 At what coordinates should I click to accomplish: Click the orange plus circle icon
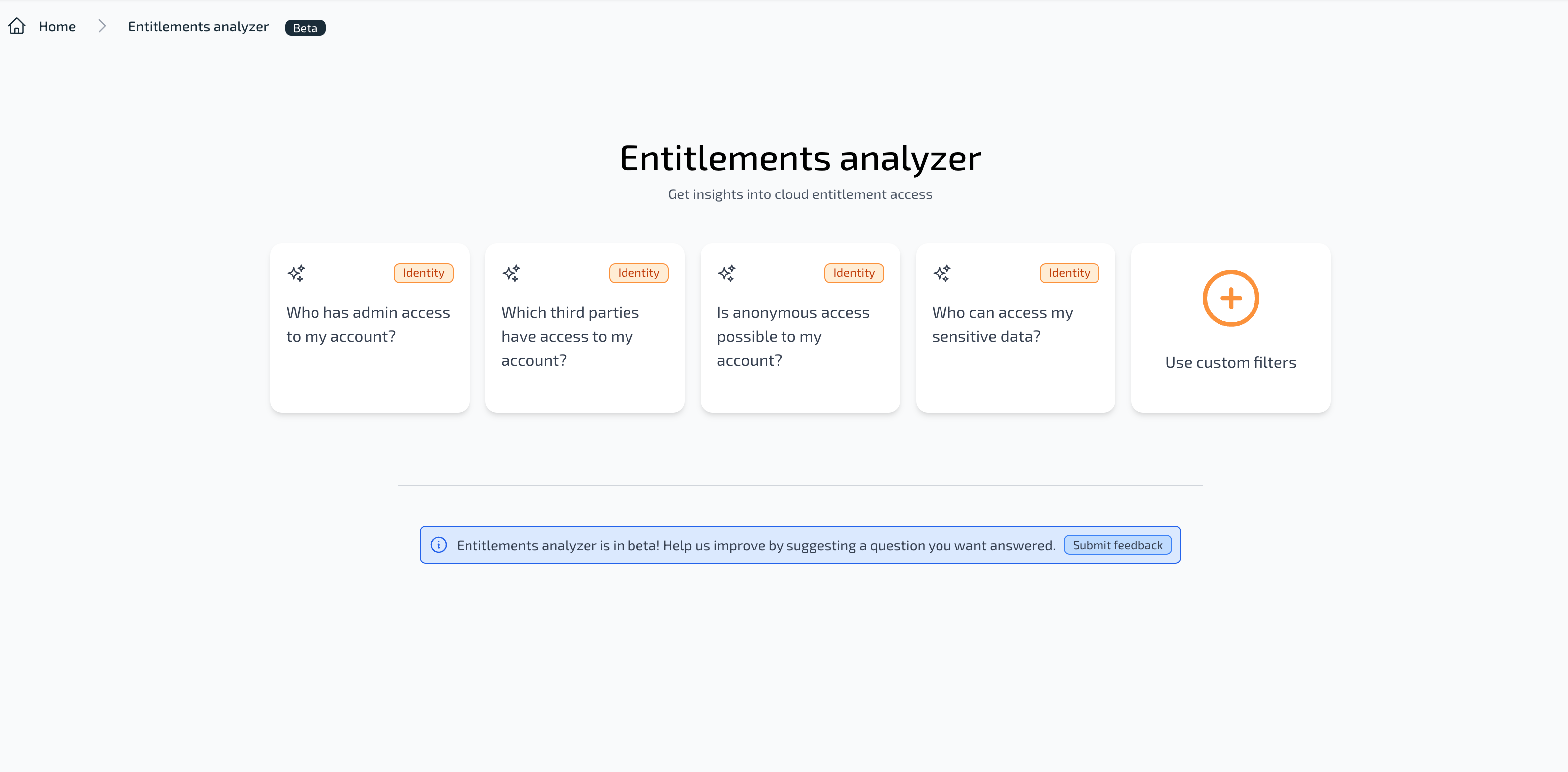[1231, 298]
